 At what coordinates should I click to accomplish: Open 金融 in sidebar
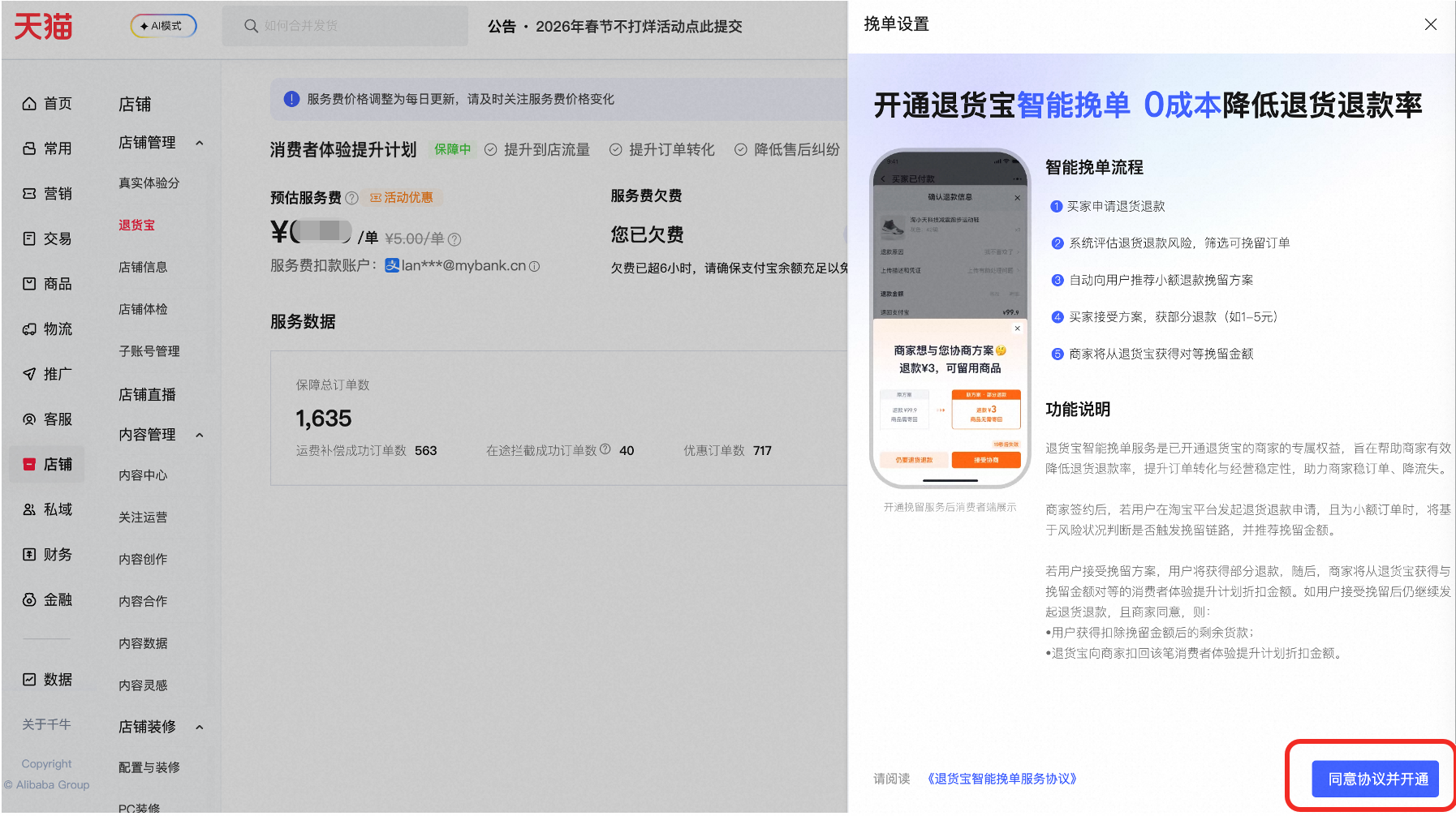tap(47, 600)
